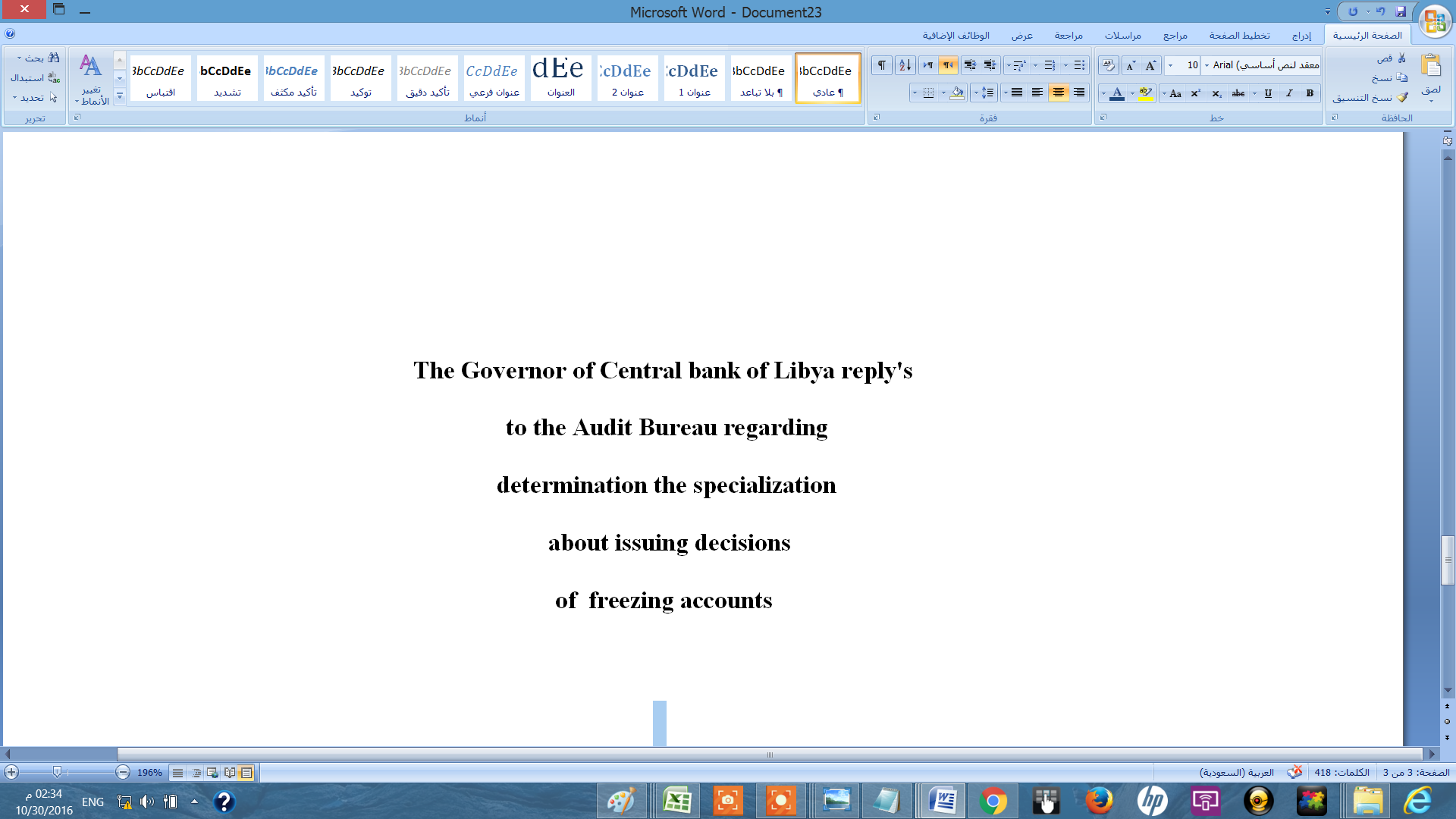This screenshot has height=819, width=1456.
Task: Click the word count in status bar
Action: click(1341, 773)
